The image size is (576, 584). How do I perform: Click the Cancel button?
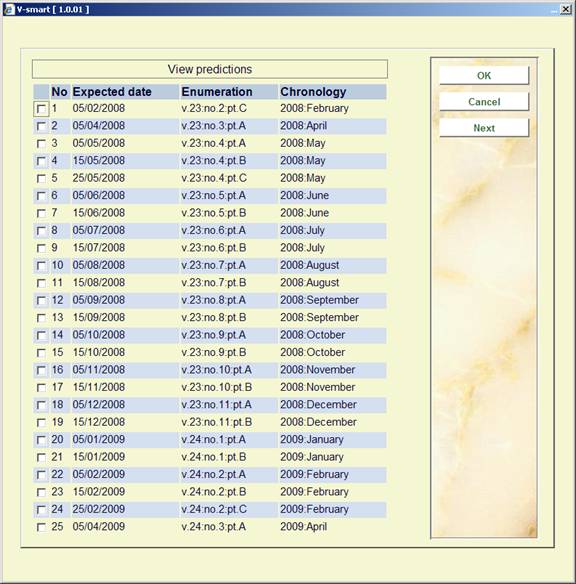tap(484, 102)
